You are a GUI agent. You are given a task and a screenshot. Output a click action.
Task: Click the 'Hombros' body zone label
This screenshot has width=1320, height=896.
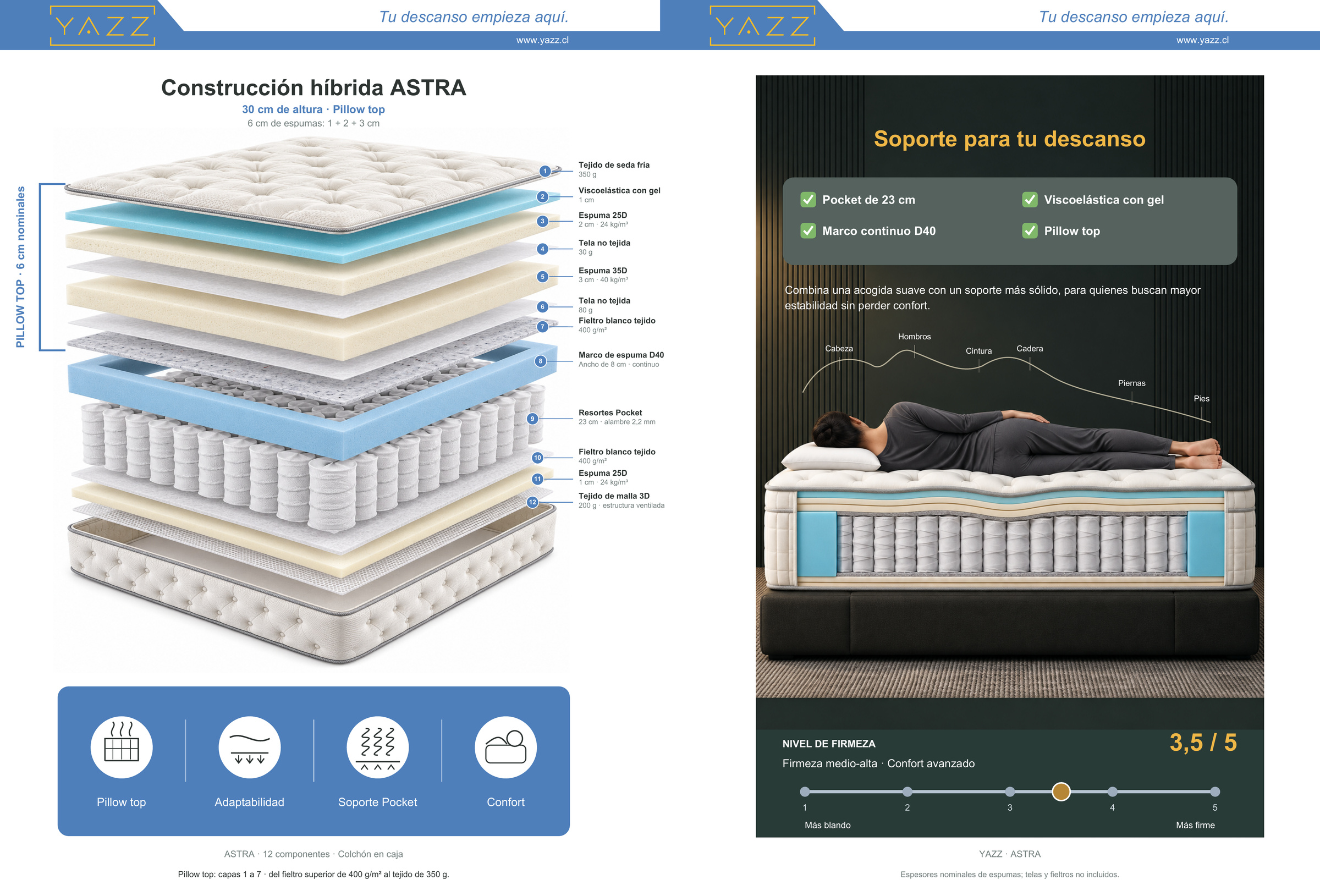(914, 337)
